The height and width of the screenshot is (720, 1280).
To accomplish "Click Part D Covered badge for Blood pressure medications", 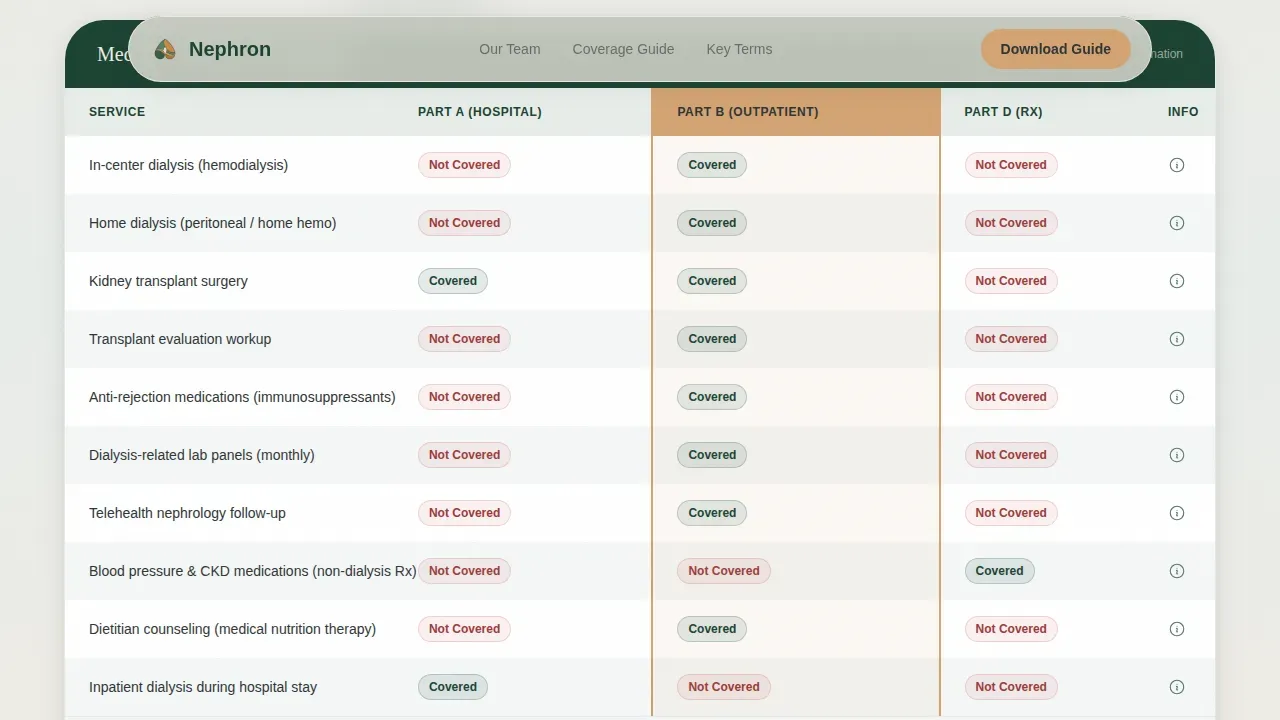I will point(1000,571).
